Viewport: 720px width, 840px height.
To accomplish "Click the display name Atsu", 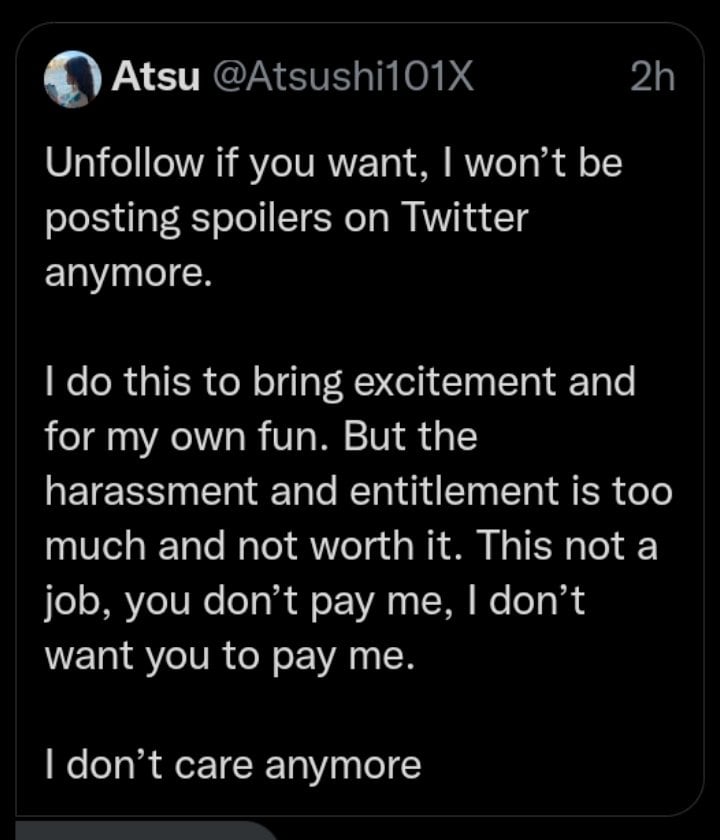I will tap(155, 76).
